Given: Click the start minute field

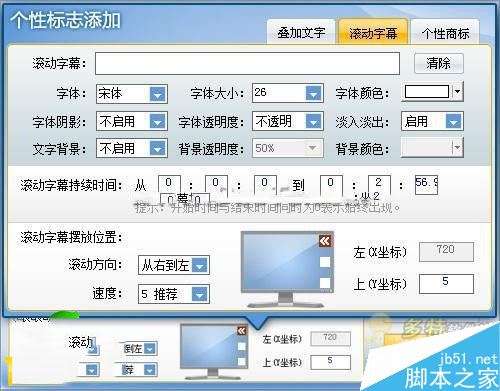Looking at the screenshot, I should tap(216, 184).
